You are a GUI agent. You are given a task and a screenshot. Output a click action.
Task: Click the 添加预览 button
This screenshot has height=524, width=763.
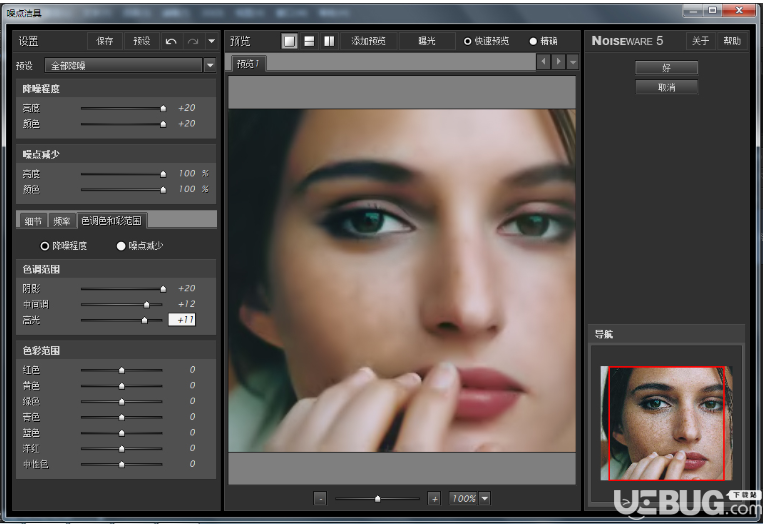click(x=368, y=41)
